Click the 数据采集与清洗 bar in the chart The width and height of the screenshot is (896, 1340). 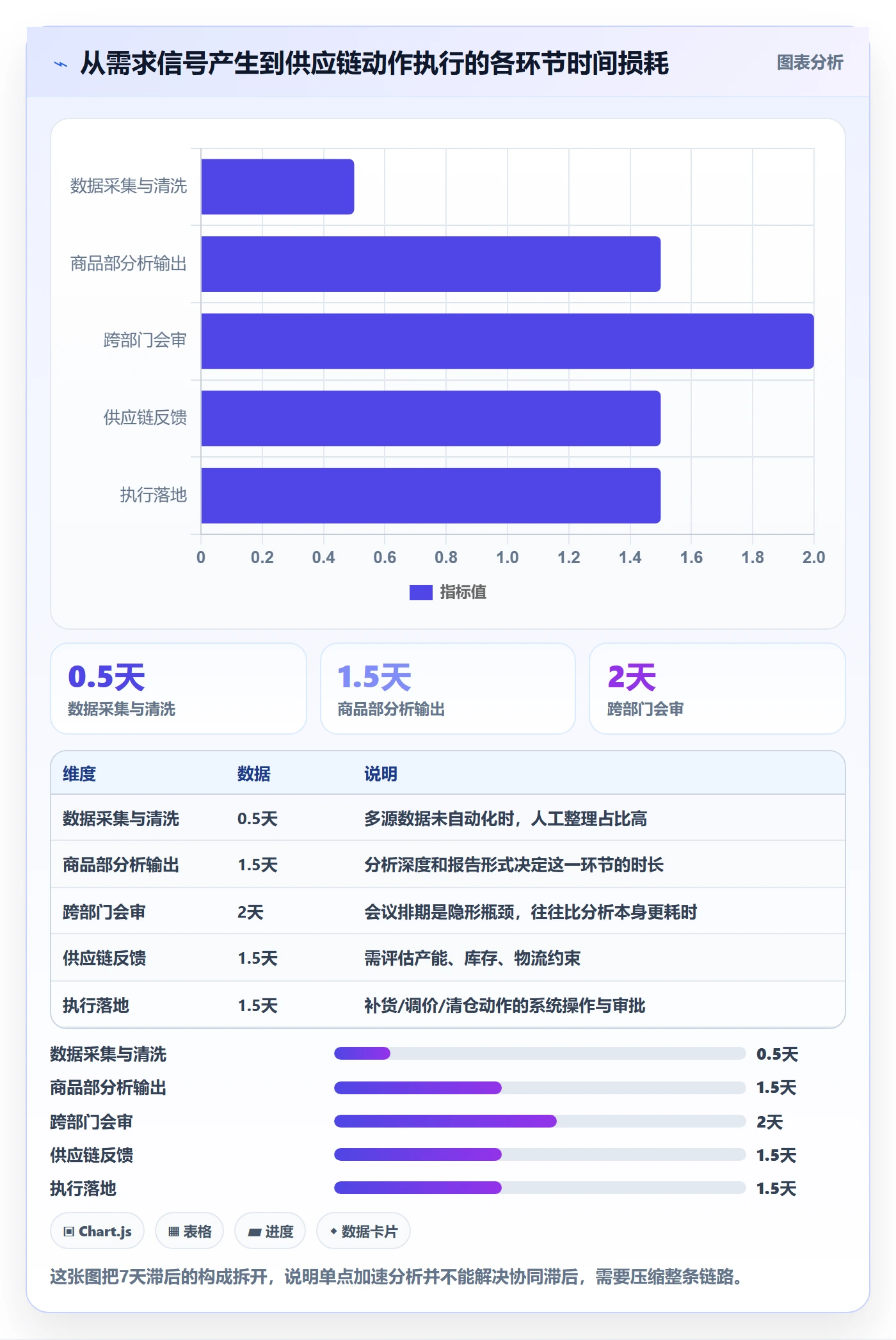click(x=278, y=187)
